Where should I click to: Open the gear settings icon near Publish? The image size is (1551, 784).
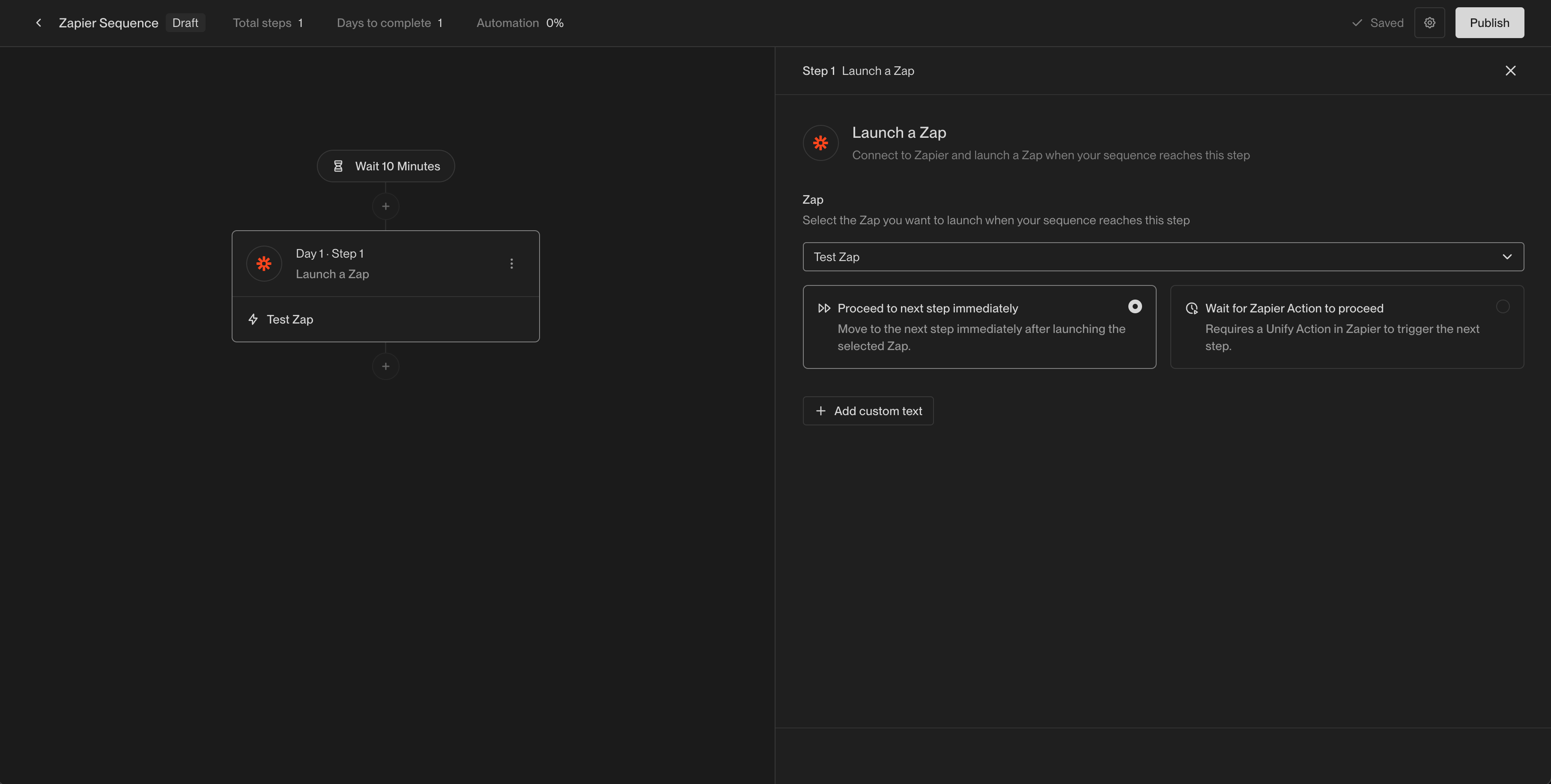1429,22
